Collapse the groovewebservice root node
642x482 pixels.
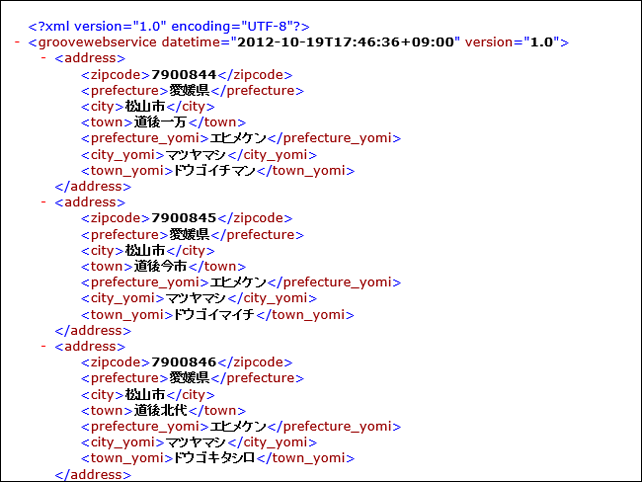coord(17,42)
